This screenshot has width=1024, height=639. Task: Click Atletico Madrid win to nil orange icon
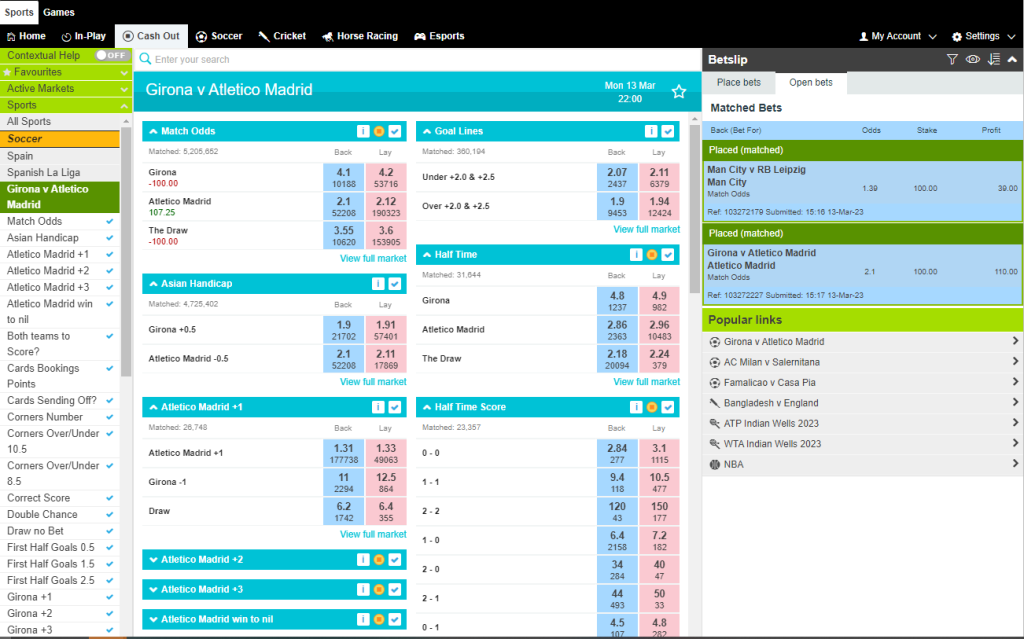click(379, 619)
